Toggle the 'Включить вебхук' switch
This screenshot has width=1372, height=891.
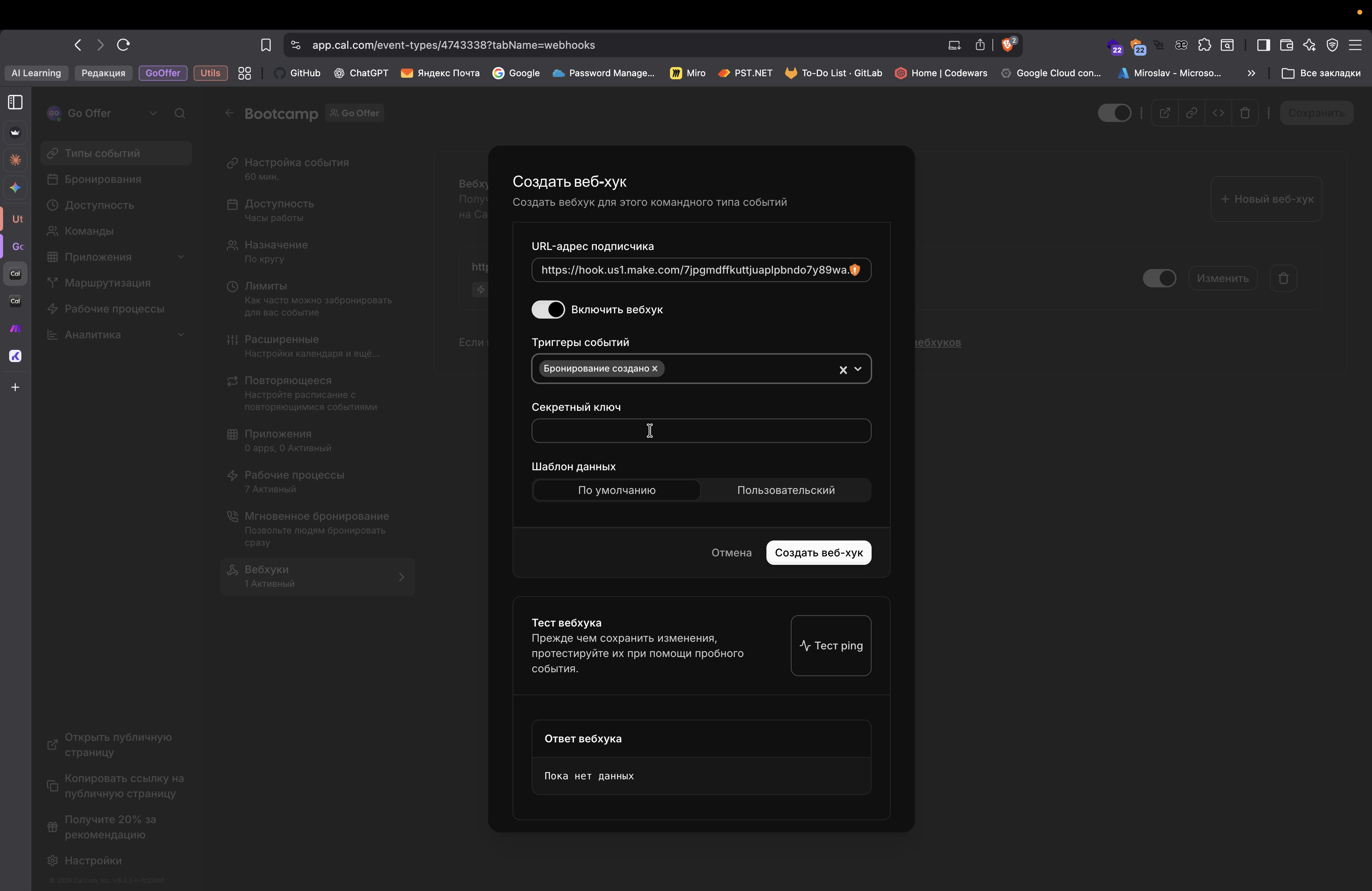point(548,309)
